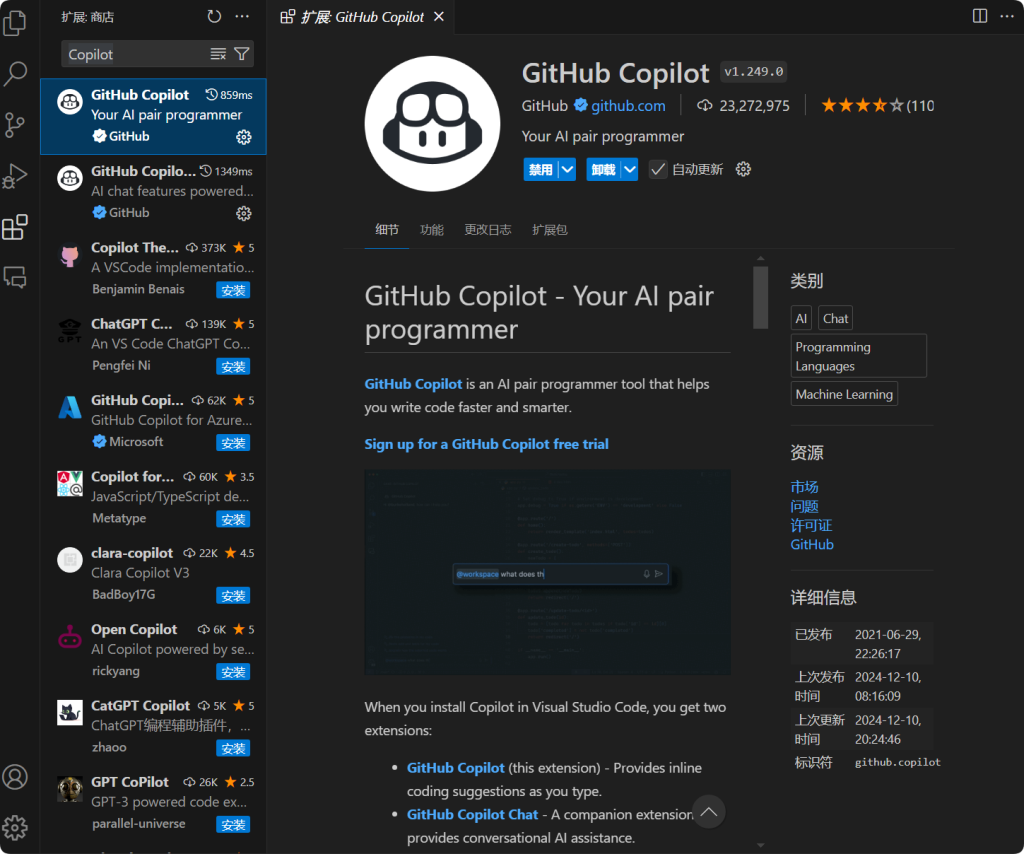The width and height of the screenshot is (1024, 854).
Task: Open the Source Control view
Action: pyautogui.click(x=15, y=125)
